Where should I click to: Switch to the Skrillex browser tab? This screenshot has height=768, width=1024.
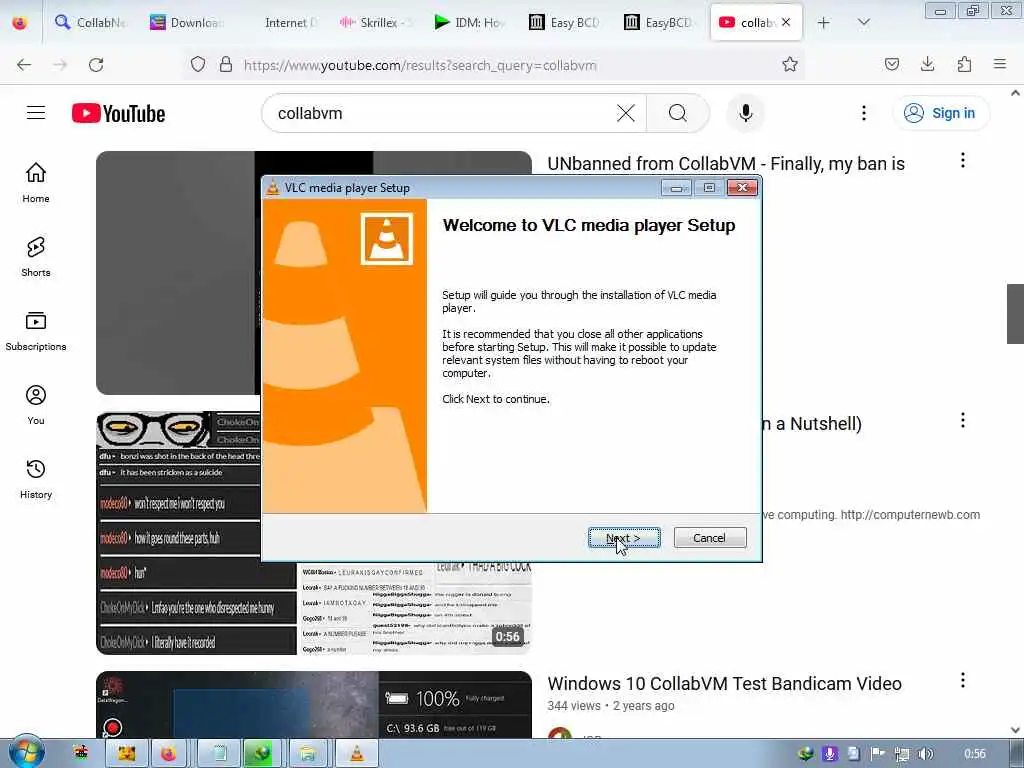tap(376, 22)
